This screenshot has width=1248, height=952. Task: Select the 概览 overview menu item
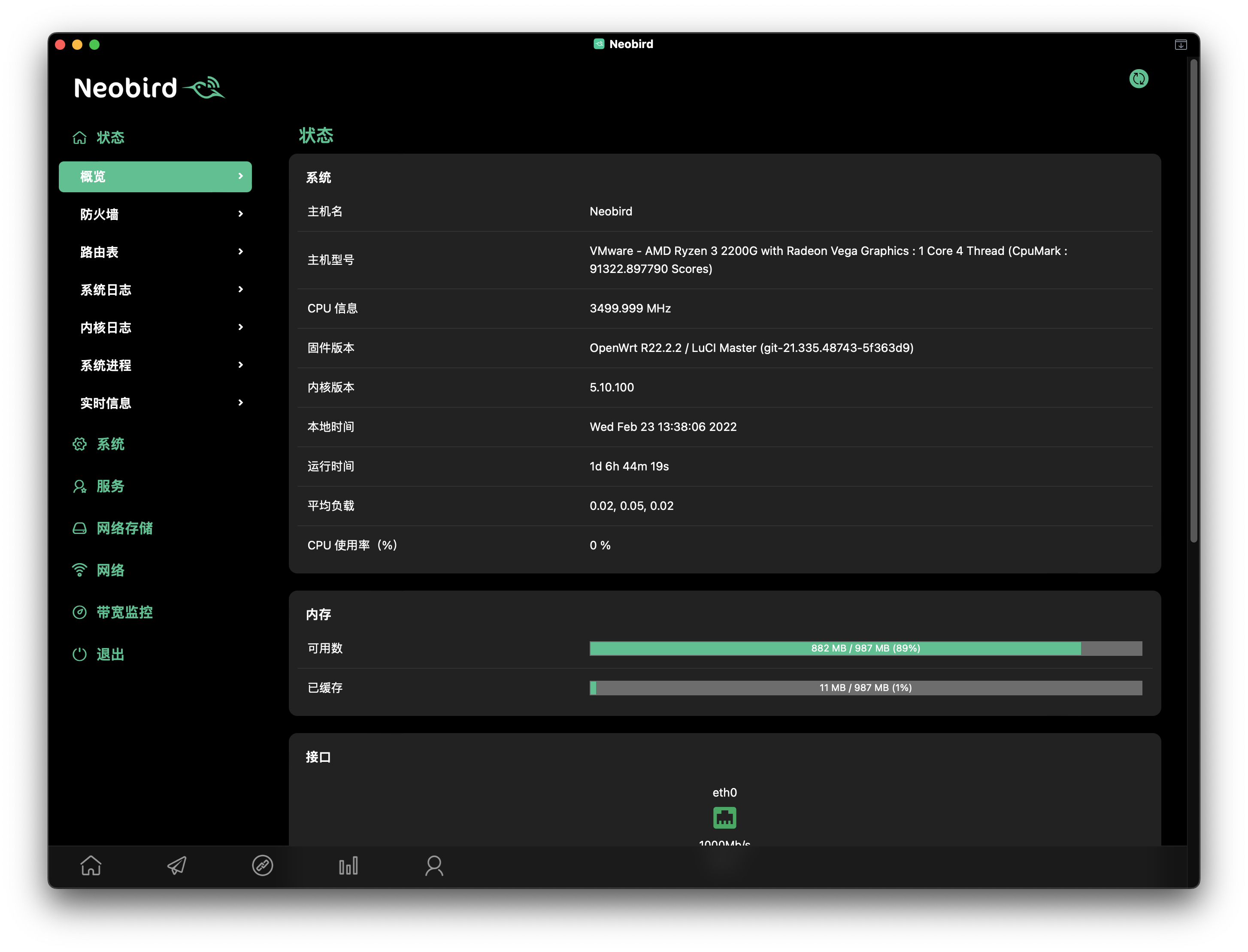(154, 177)
